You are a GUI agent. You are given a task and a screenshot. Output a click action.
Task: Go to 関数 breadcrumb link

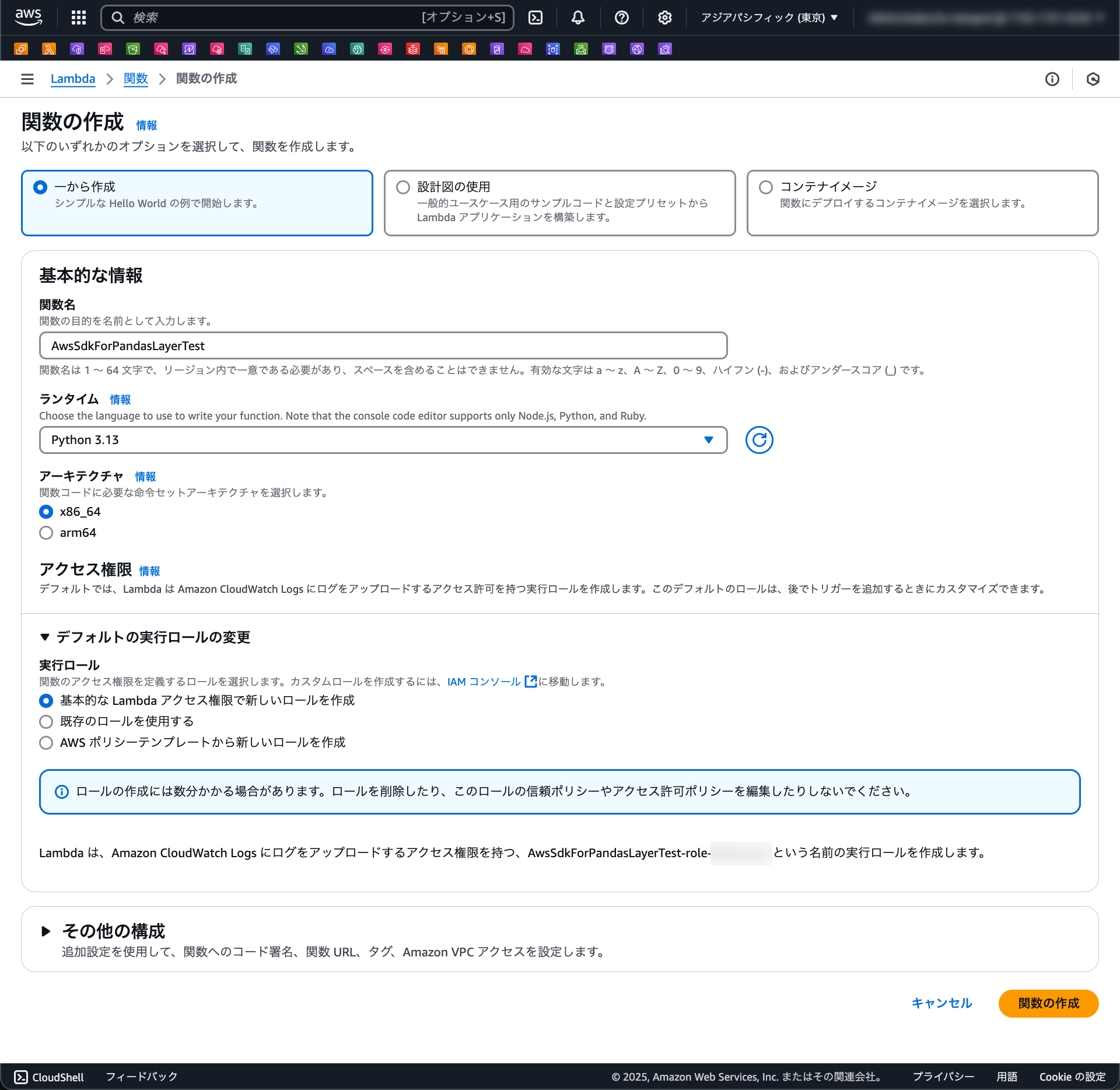tap(135, 79)
